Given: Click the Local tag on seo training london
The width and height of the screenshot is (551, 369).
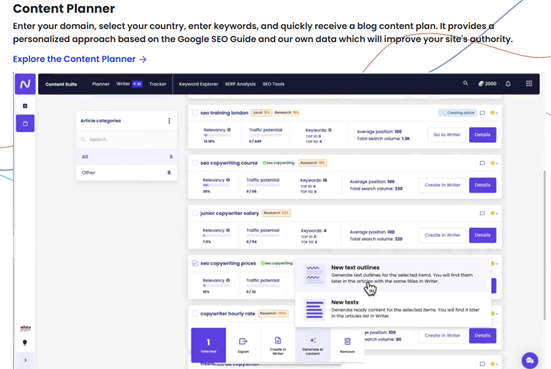Looking at the screenshot, I should click(x=261, y=113).
